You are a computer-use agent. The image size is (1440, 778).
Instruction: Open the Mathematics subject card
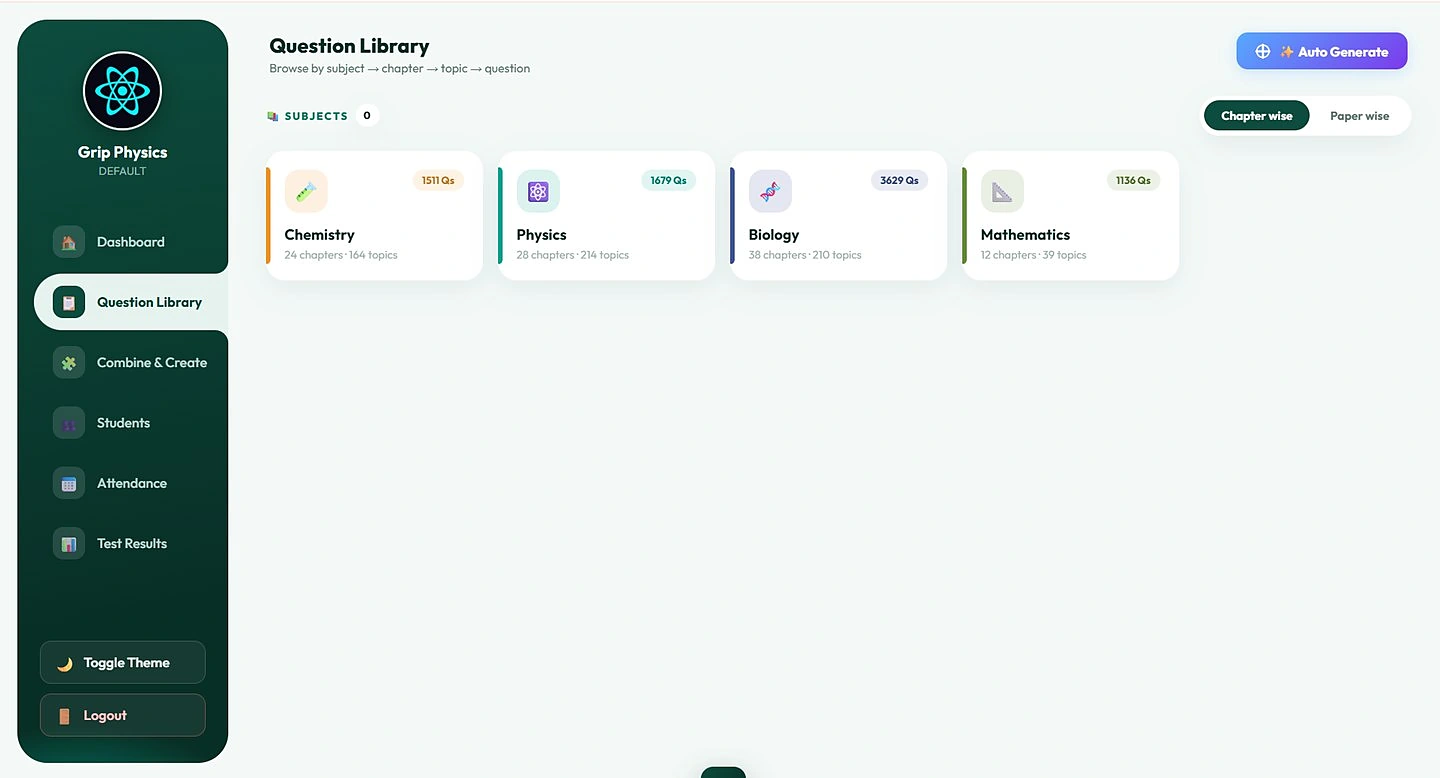1070,215
